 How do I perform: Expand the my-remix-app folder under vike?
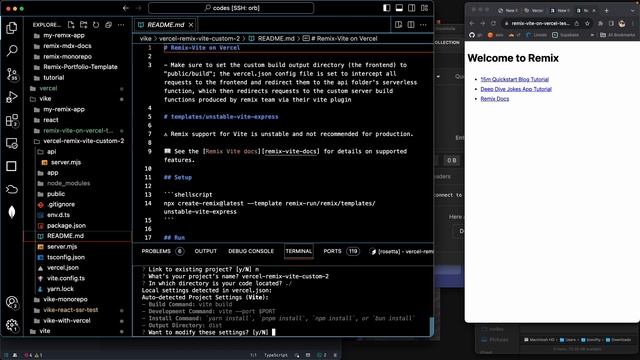pyautogui.click(x=78, y=109)
